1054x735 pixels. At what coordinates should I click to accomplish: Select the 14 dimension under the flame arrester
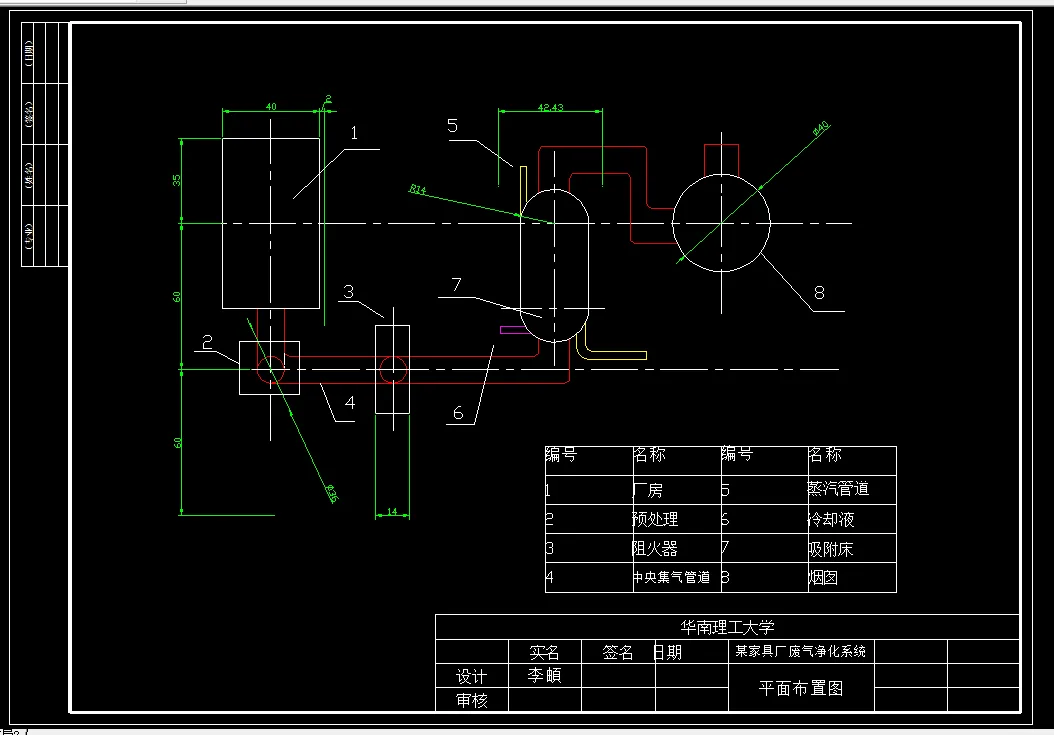393,512
